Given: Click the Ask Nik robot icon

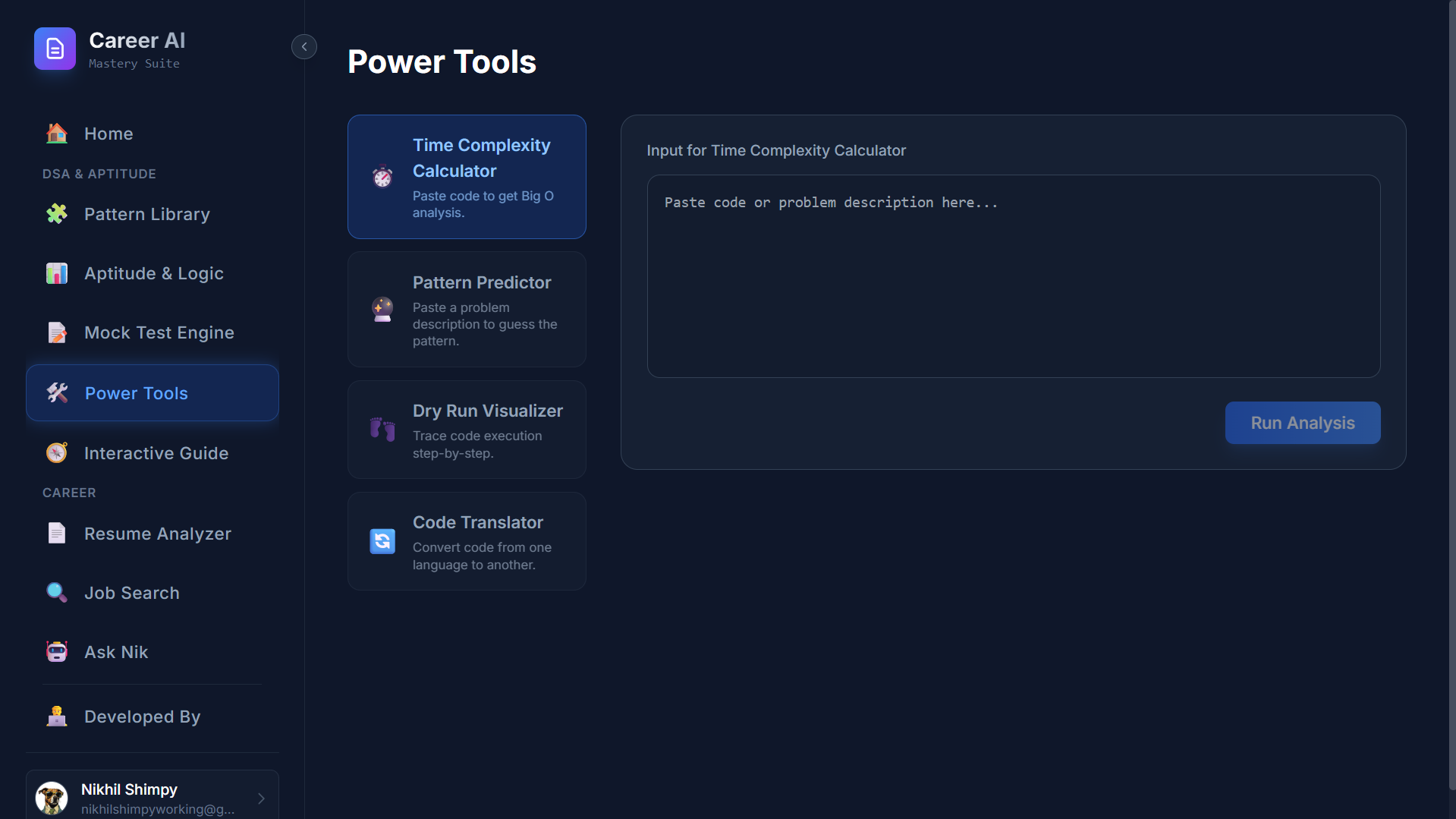Looking at the screenshot, I should (x=57, y=652).
